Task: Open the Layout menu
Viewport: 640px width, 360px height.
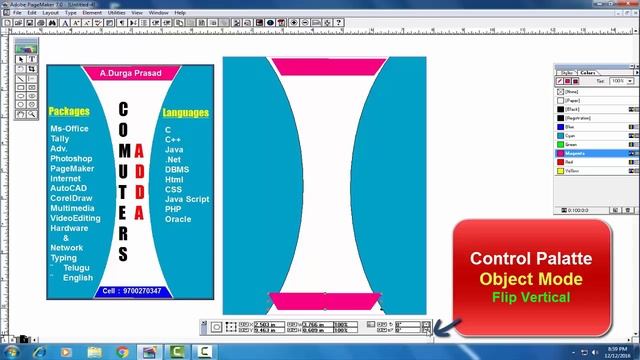Action: [51, 13]
